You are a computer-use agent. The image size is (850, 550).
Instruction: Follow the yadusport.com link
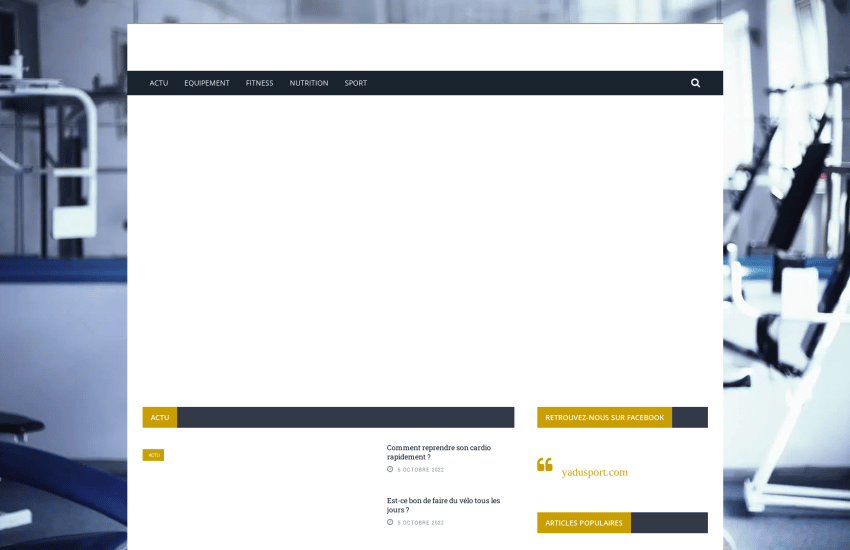pos(594,472)
